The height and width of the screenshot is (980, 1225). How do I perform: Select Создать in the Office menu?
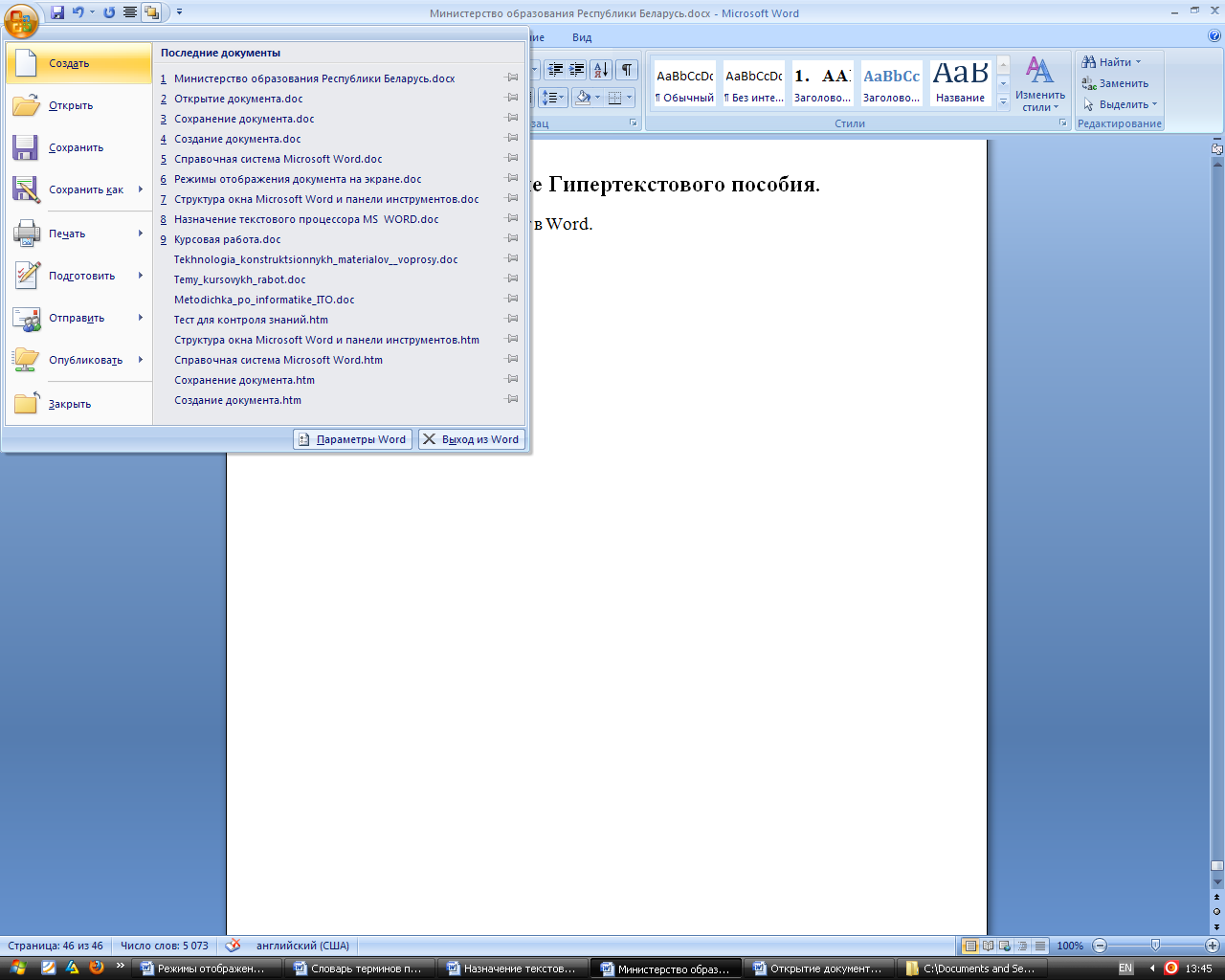point(78,63)
